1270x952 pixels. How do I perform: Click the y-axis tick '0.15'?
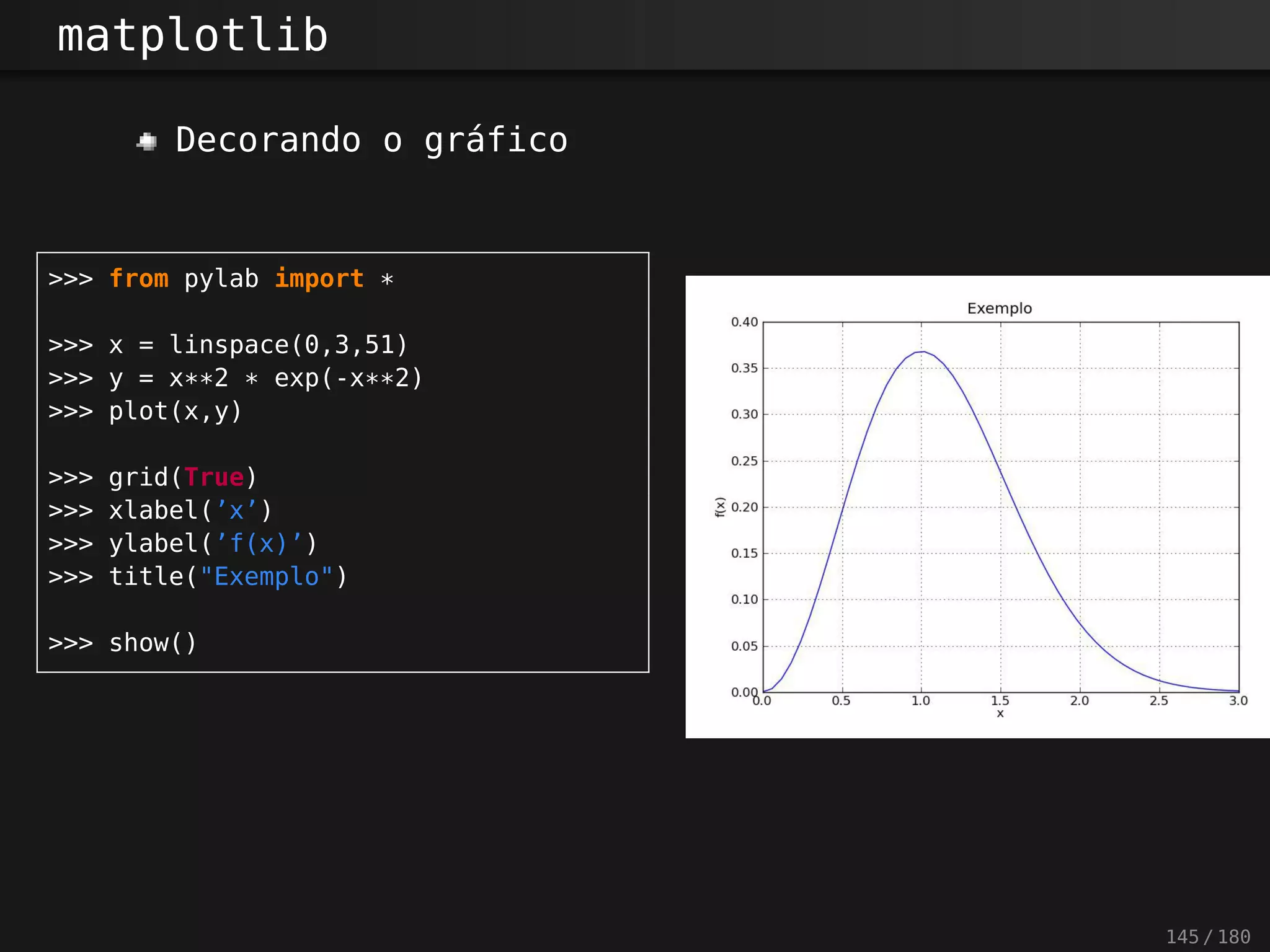tap(745, 553)
